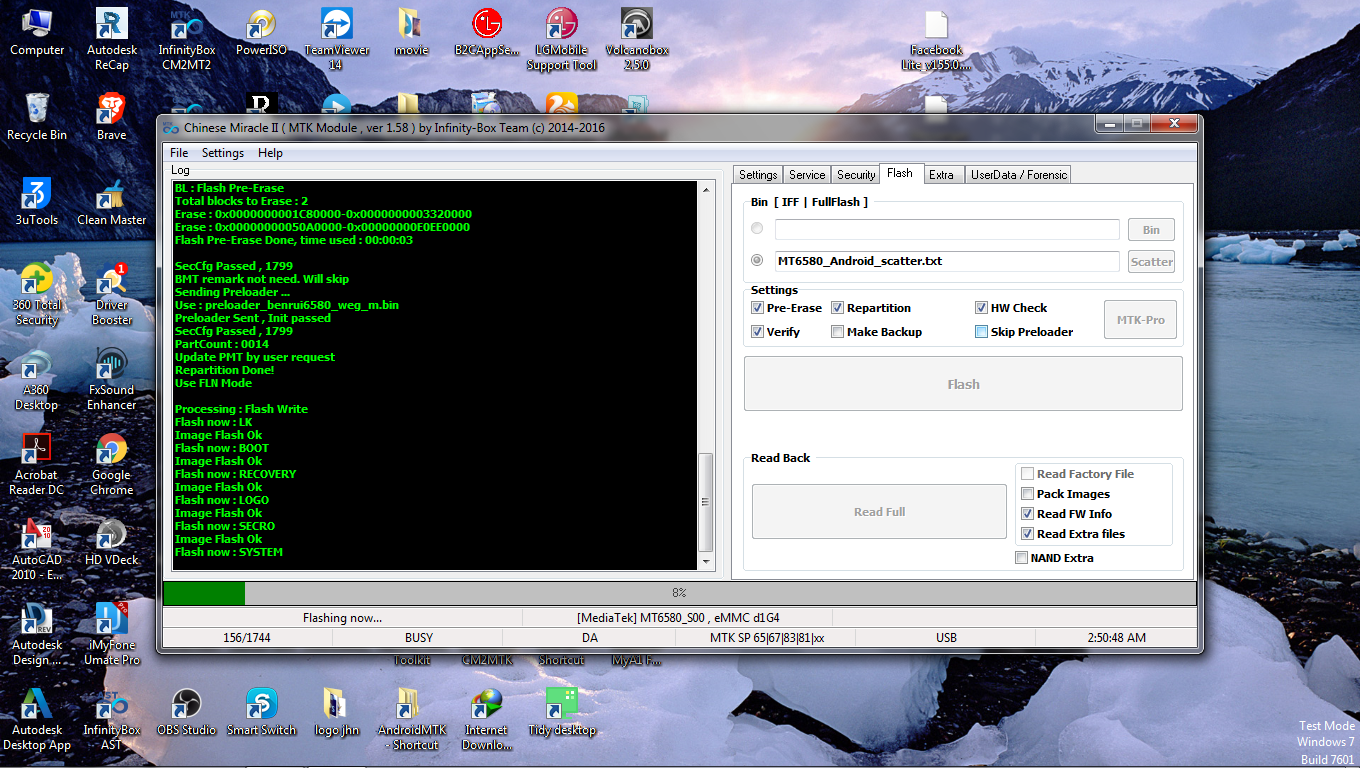This screenshot has width=1360, height=768.
Task: Click the log scrollbar down arrow
Action: pyautogui.click(x=706, y=563)
